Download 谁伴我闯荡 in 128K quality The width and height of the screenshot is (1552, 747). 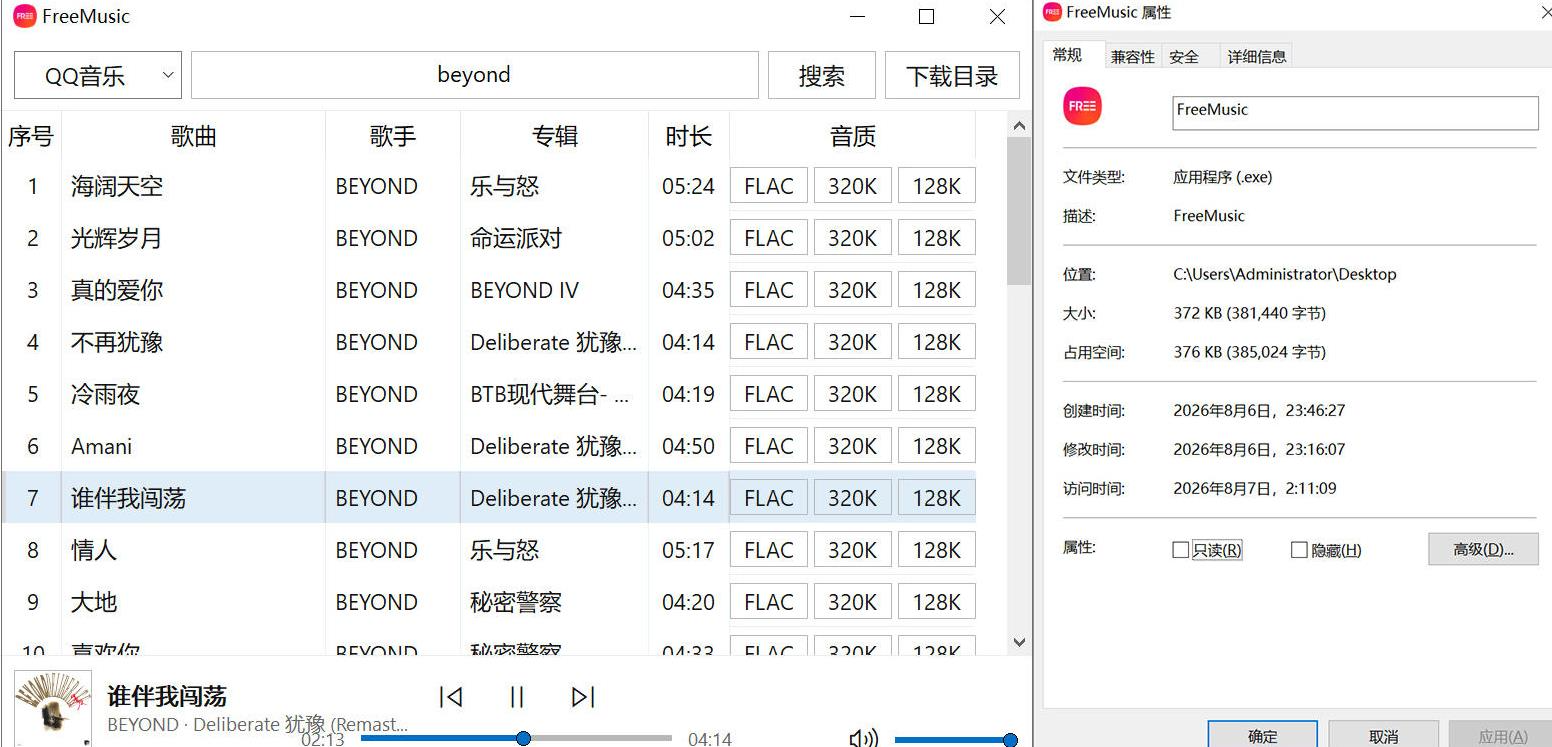[x=937, y=498]
